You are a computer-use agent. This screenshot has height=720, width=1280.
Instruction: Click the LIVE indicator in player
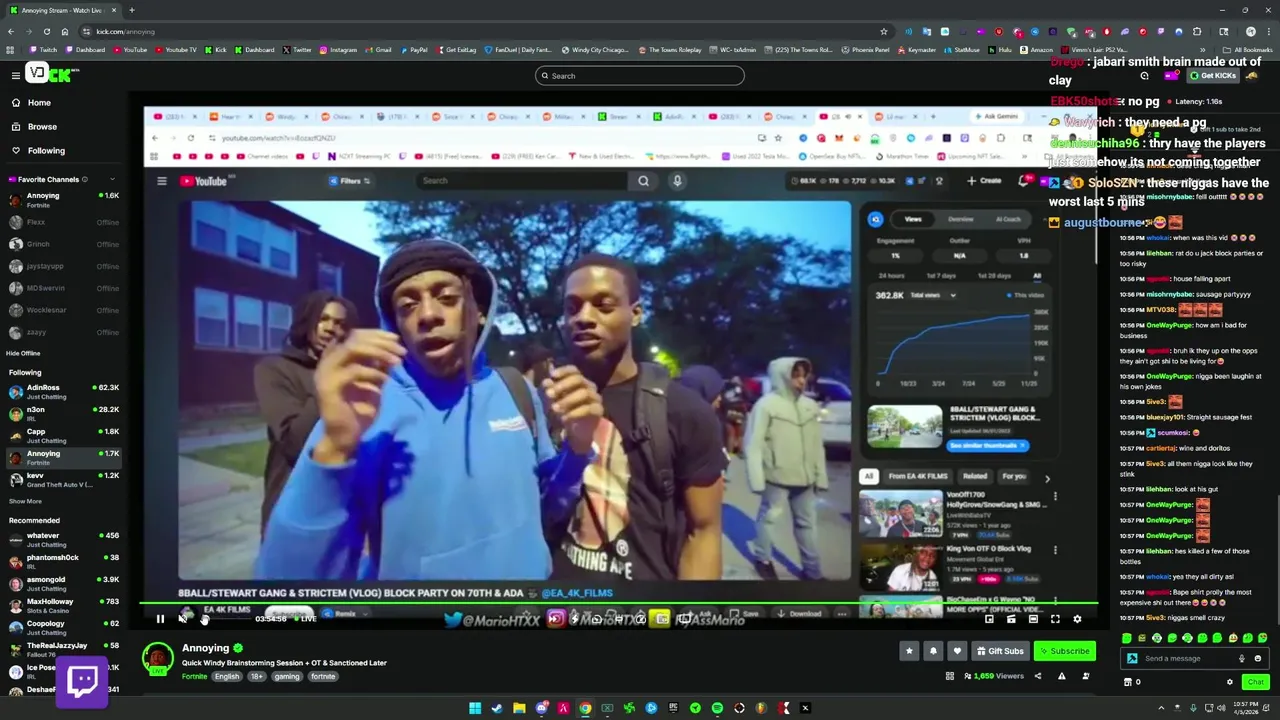[307, 619]
